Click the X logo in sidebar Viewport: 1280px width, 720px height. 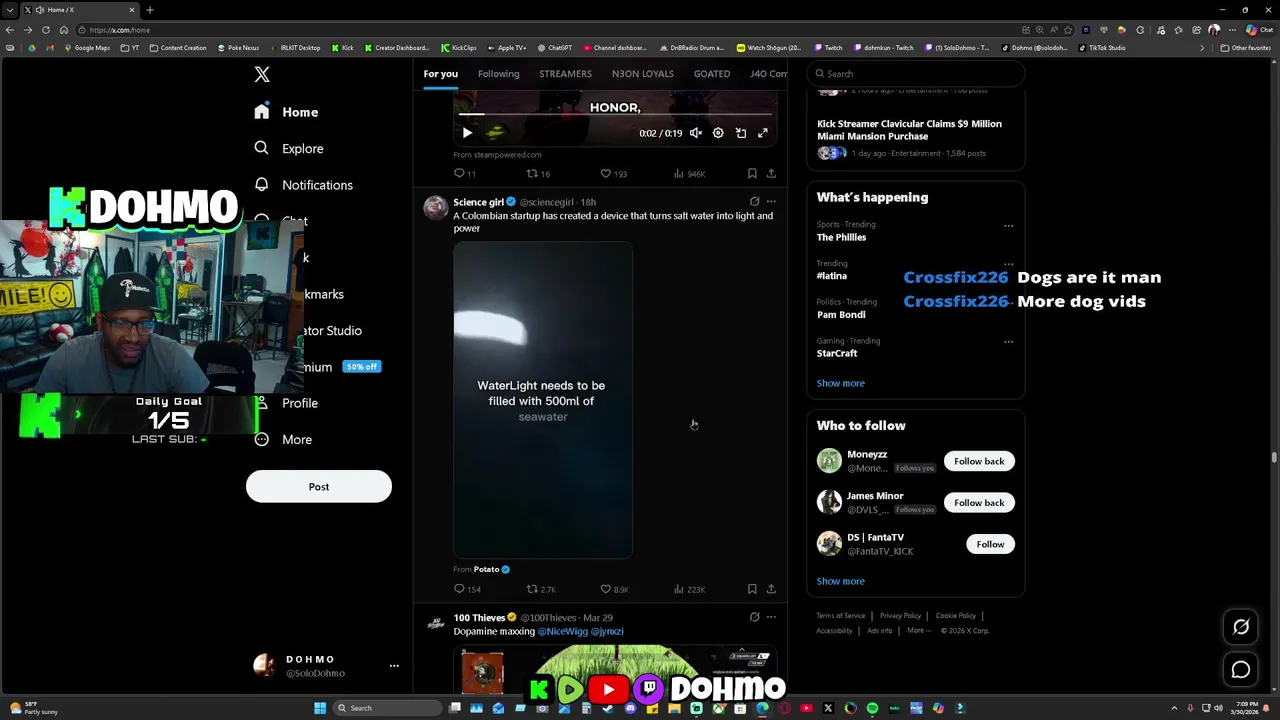tap(262, 75)
